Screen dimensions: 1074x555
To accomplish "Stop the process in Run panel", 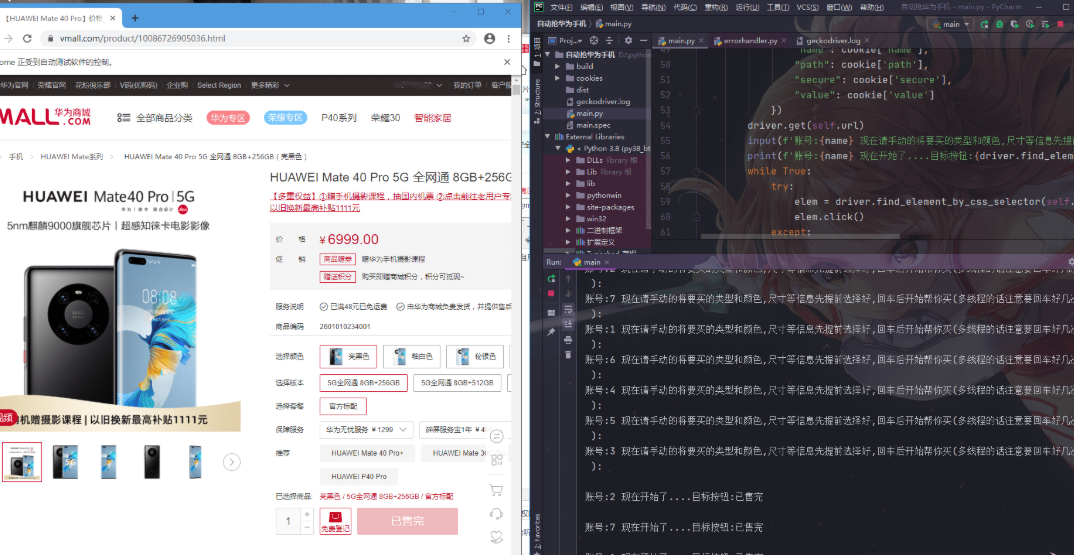I will 551,293.
